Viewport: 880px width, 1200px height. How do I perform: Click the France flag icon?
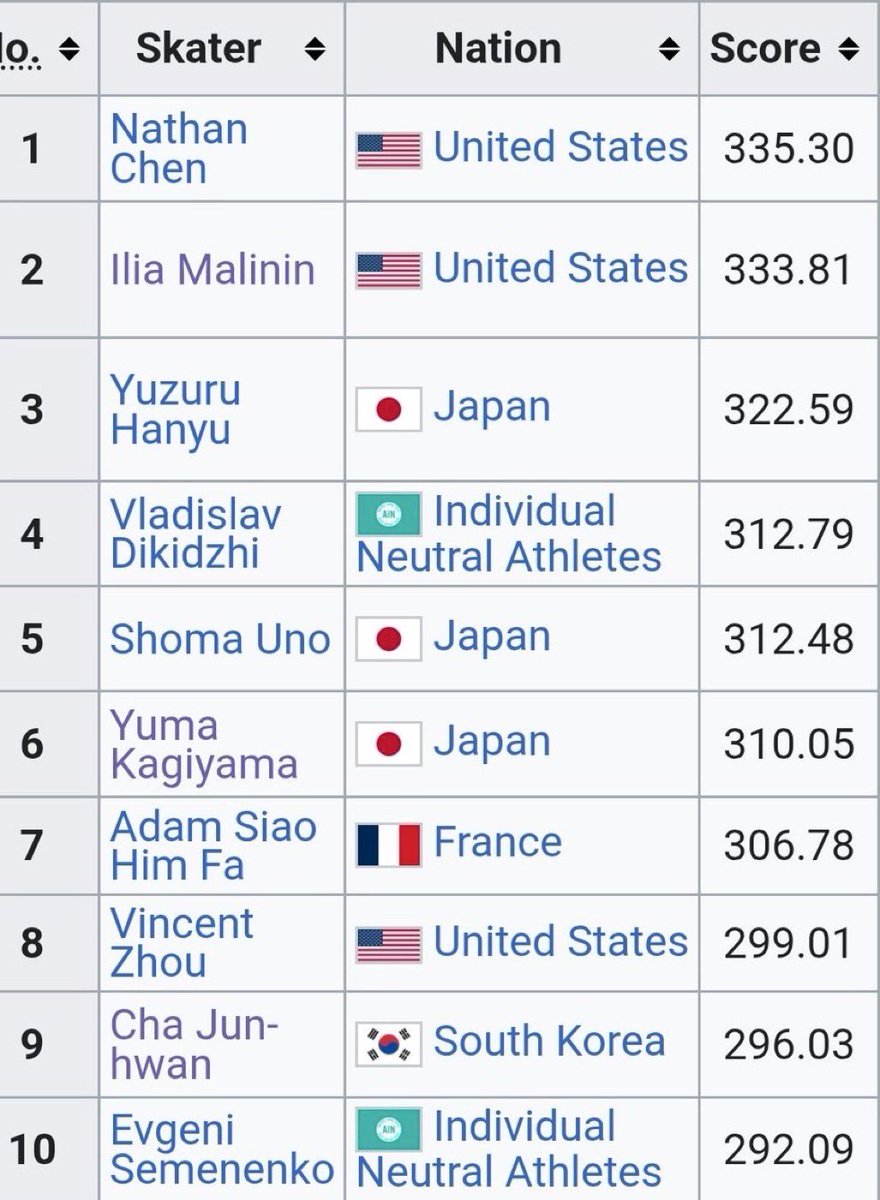[389, 845]
